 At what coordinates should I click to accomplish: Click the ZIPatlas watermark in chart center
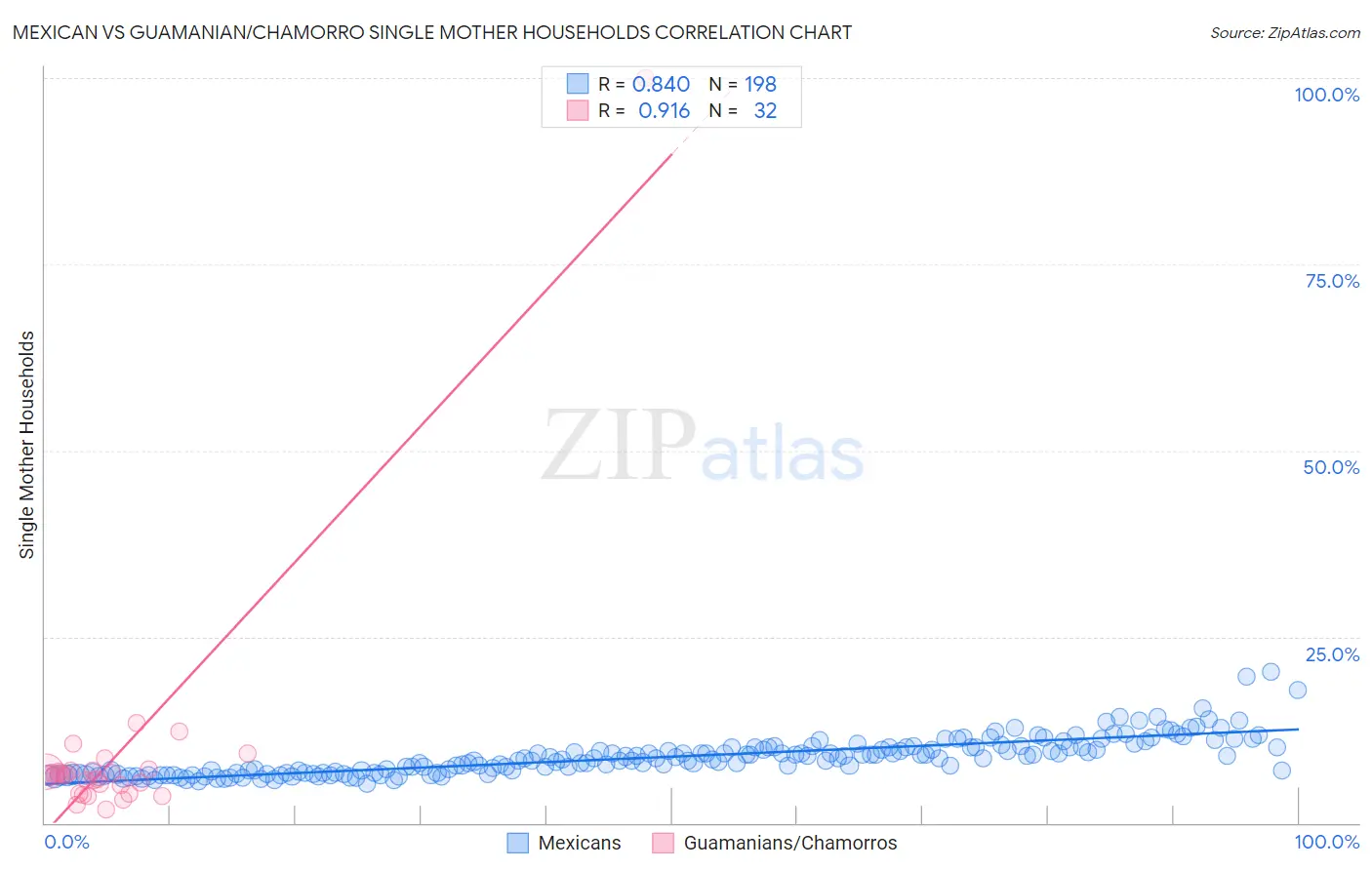click(704, 447)
